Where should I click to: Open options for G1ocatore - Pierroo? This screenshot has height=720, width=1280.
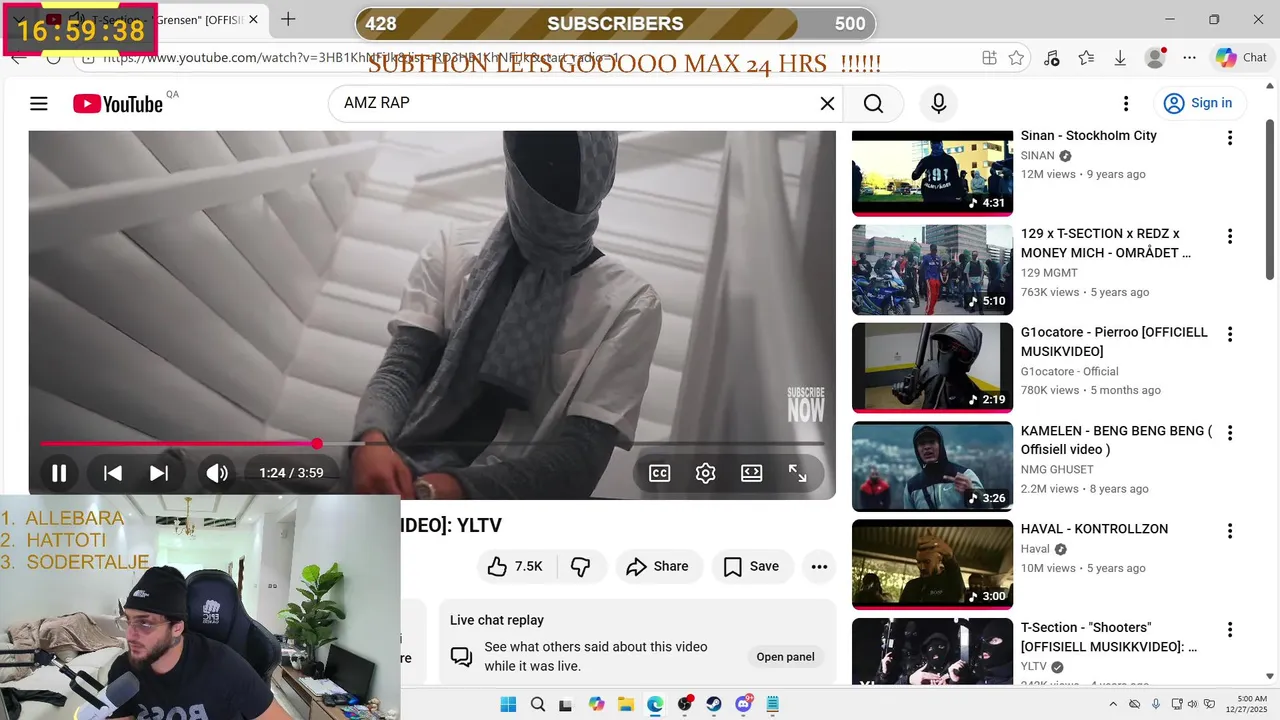[x=1230, y=334]
